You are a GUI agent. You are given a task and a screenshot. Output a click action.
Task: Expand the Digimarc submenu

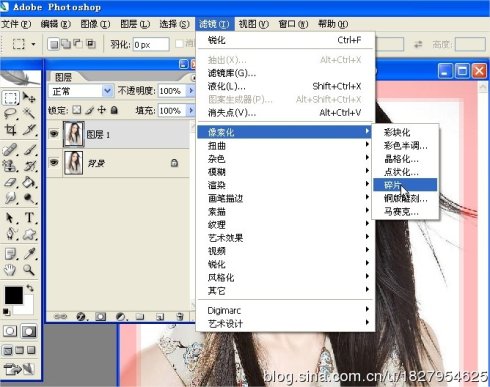tap(286, 310)
